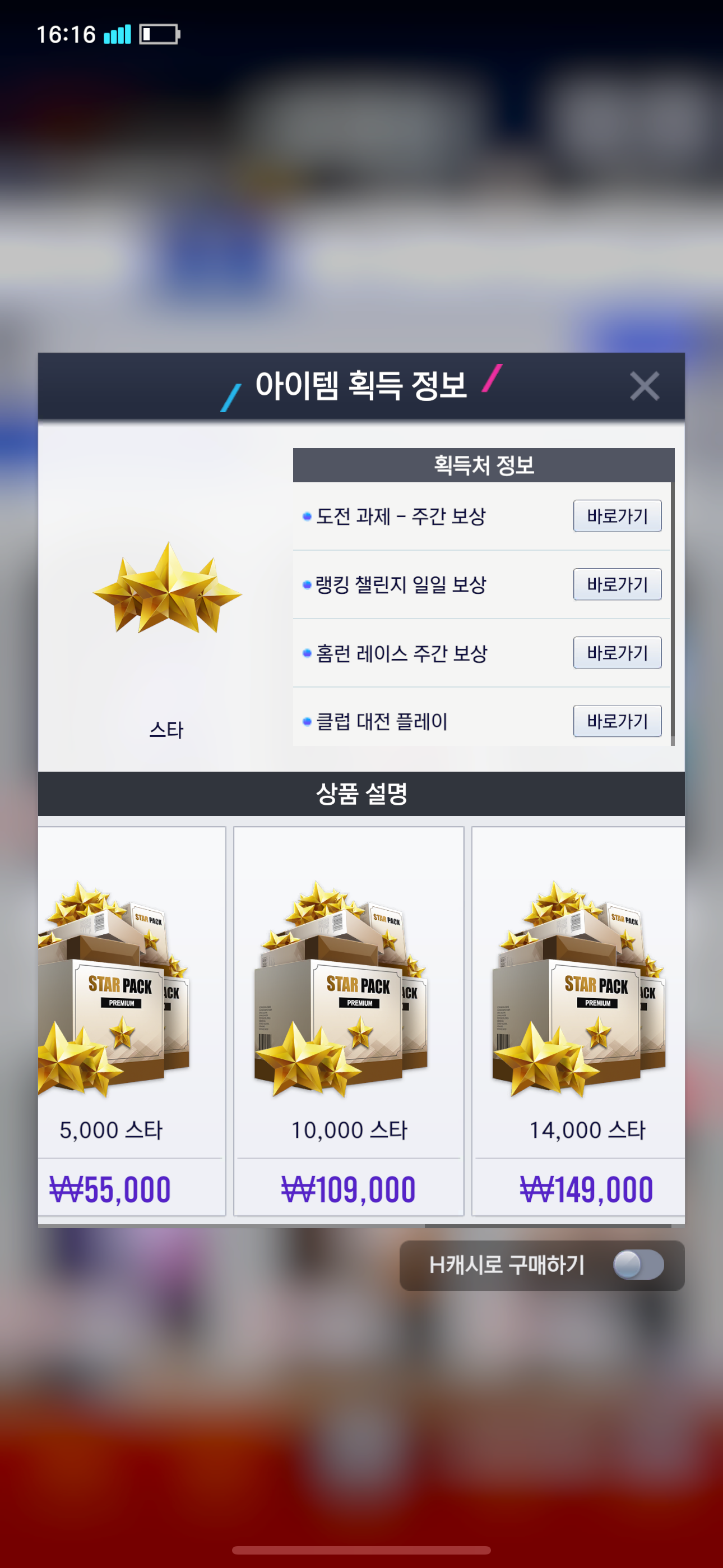The height and width of the screenshot is (1568, 723).
Task: Go to 랭킹 챌린지 일일 보상
Action: [x=617, y=584]
